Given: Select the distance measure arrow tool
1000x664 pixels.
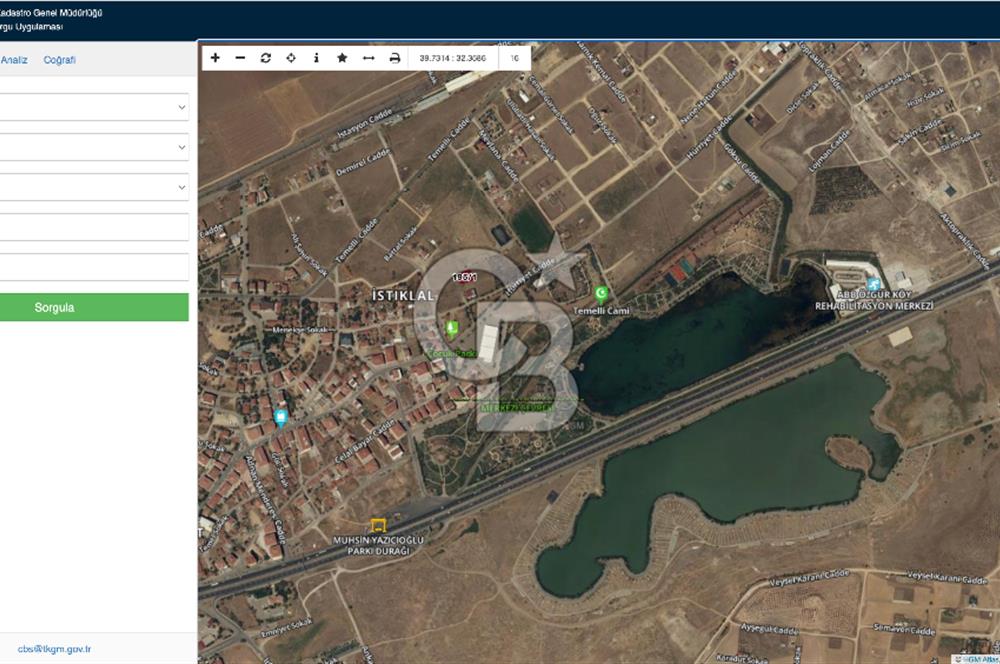Looking at the screenshot, I should click(368, 58).
